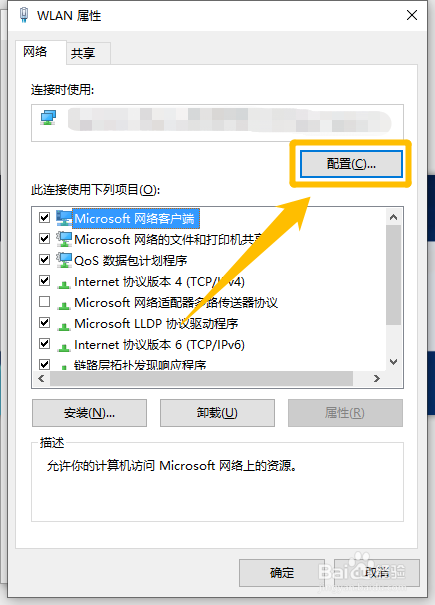Click the list scroll up arrow
The width and height of the screenshot is (435, 605).
click(x=394, y=217)
